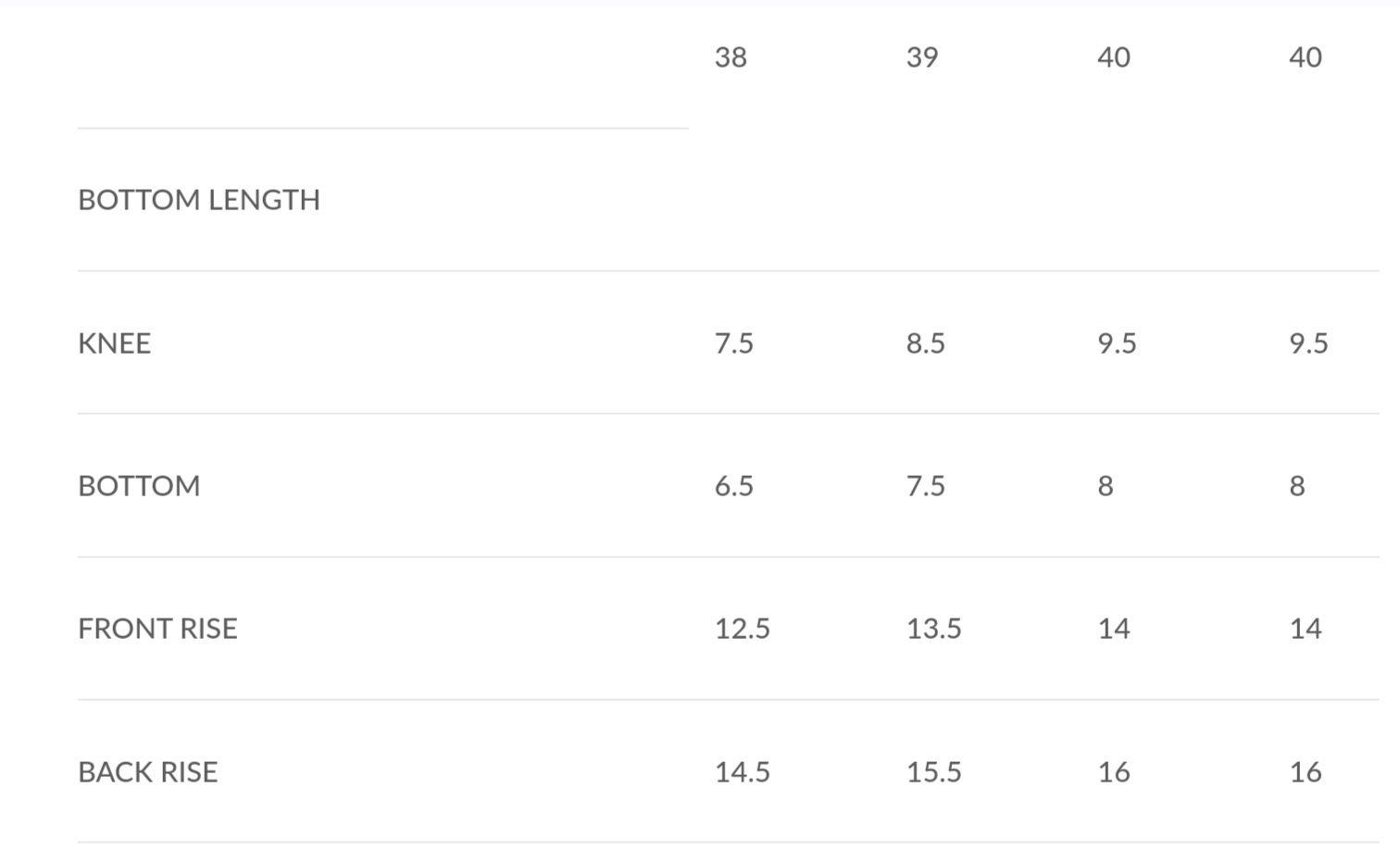Click the 12.5 FRONT RISE value
The width and height of the screenshot is (1400, 862).
743,629
